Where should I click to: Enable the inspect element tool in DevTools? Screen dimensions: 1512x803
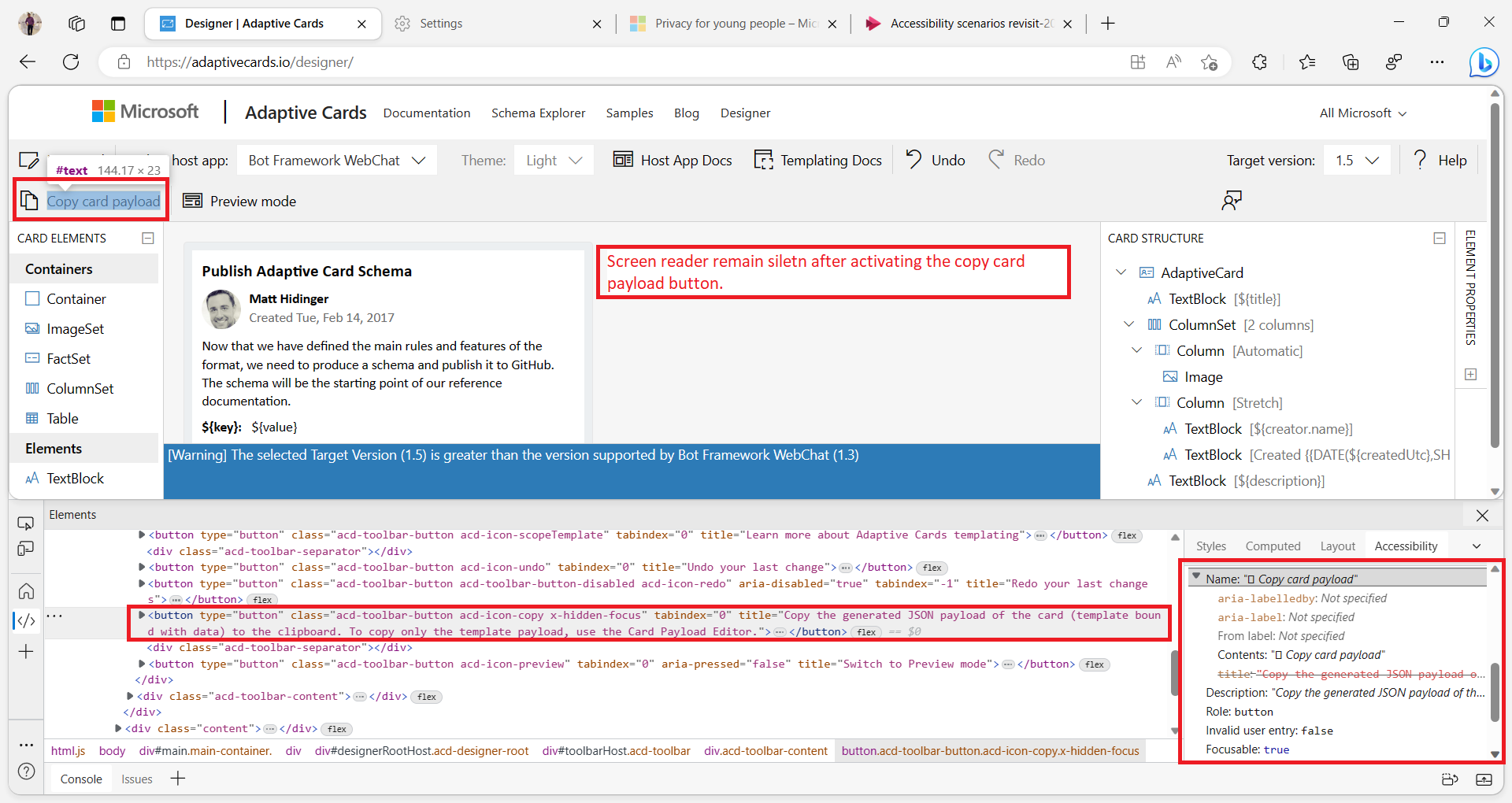coord(26,522)
